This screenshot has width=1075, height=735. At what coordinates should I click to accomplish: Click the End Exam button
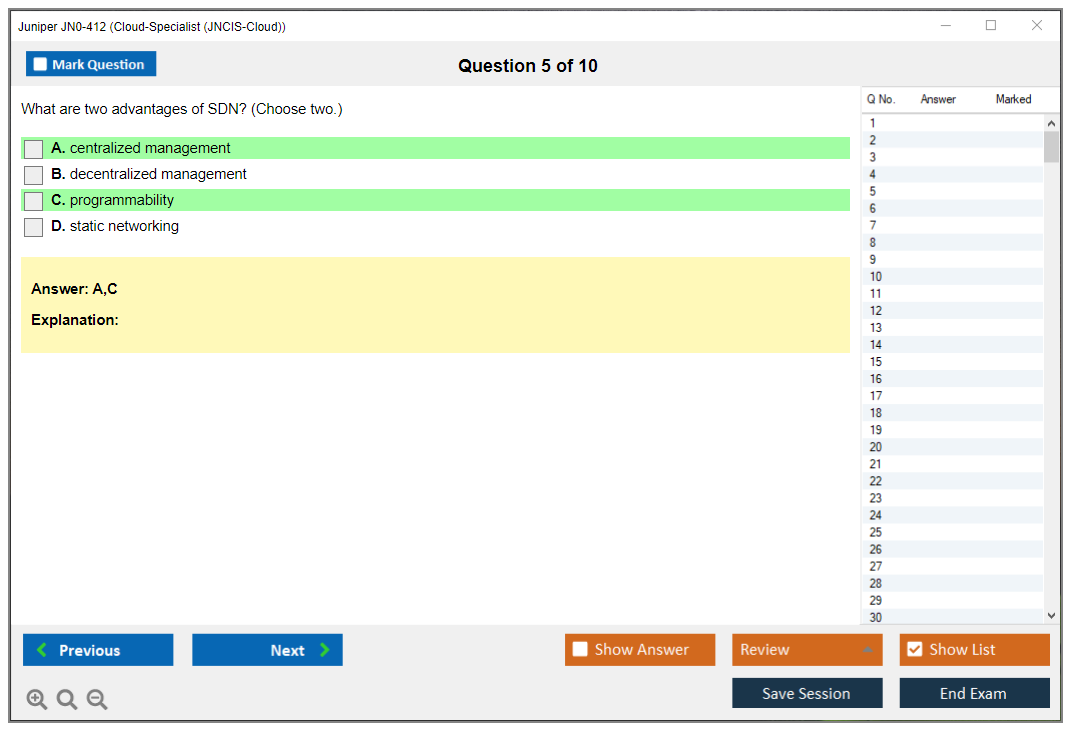point(974,693)
